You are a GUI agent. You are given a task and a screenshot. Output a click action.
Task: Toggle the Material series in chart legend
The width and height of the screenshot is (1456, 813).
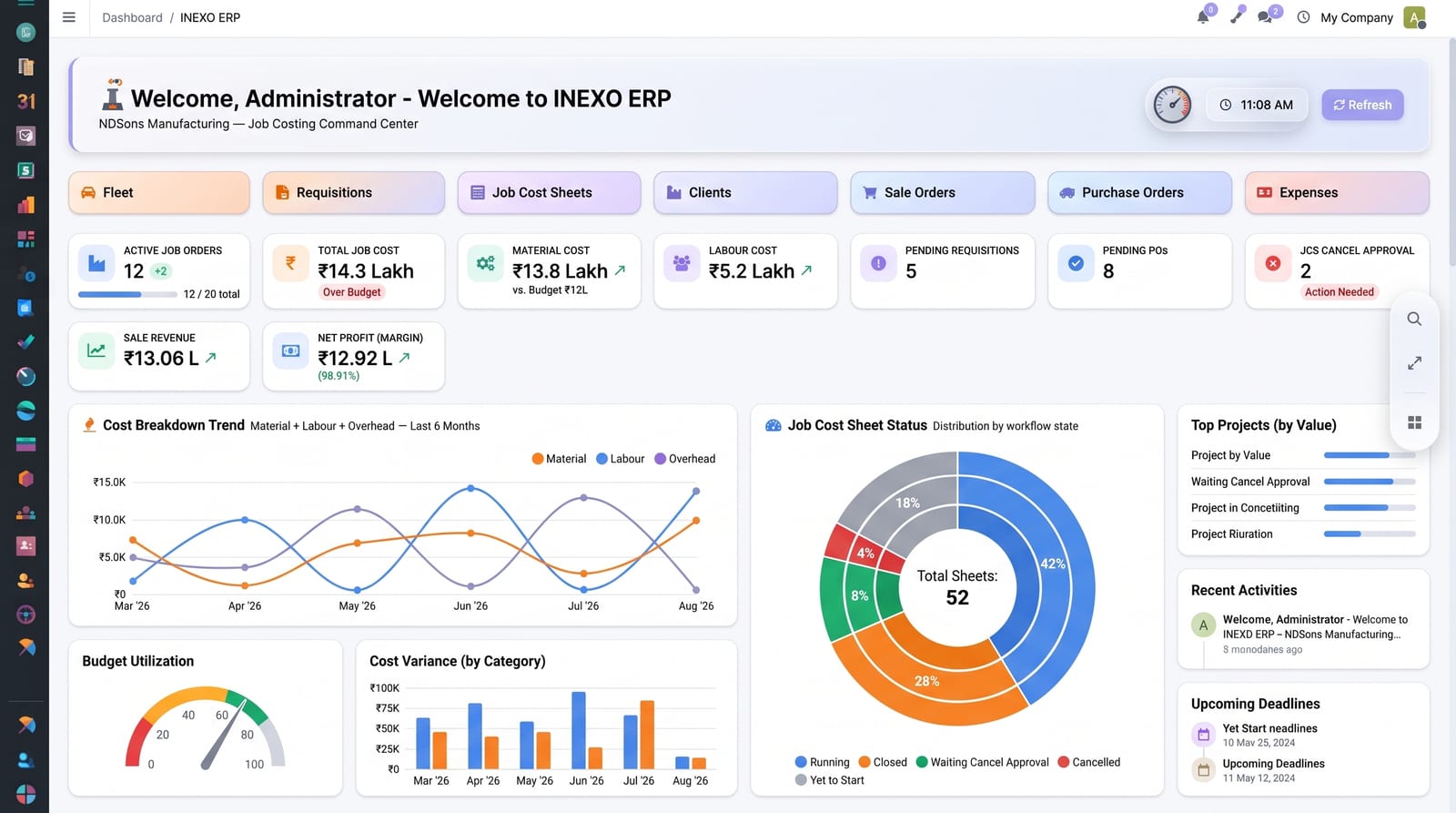tap(559, 459)
